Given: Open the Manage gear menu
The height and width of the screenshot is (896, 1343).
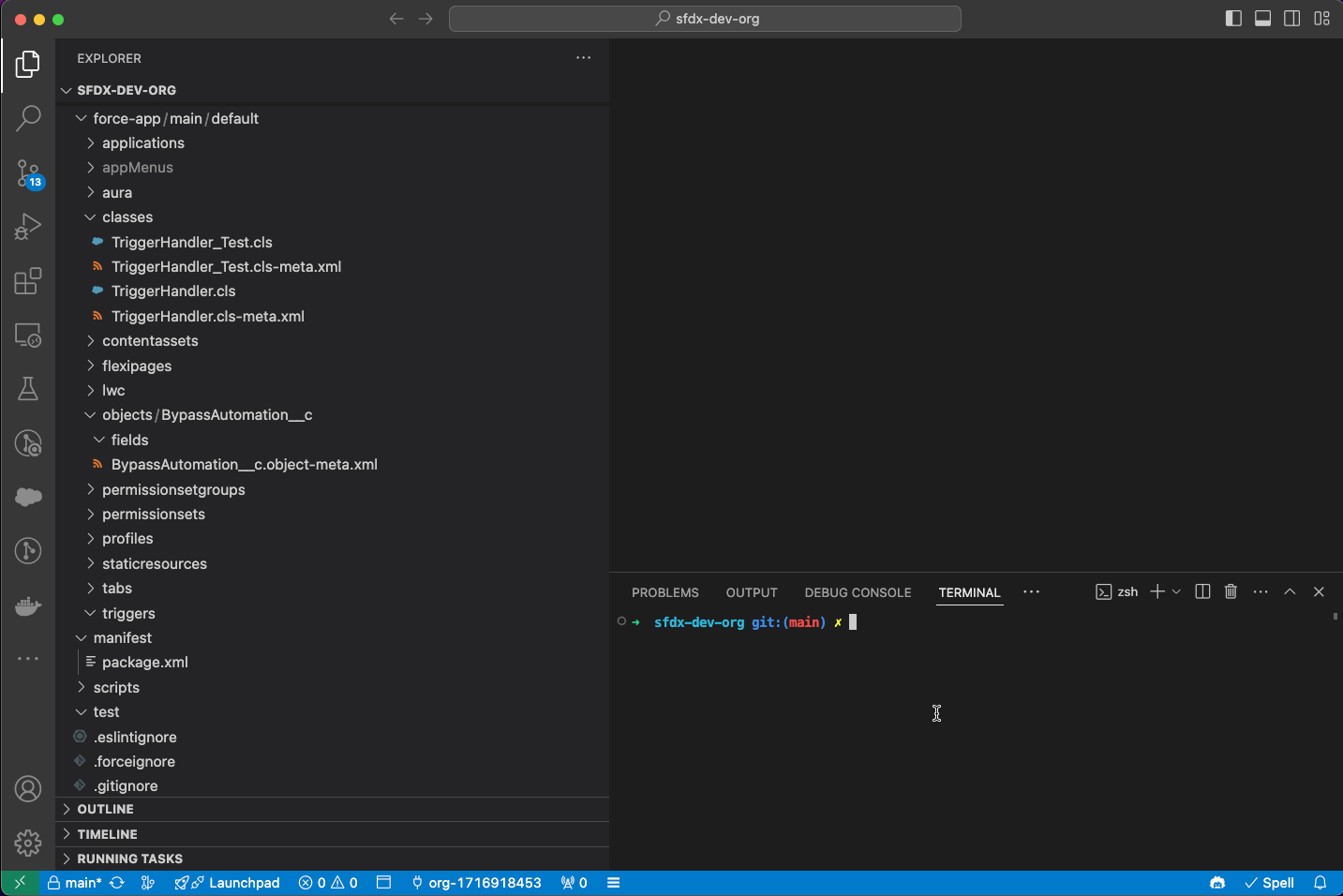Looking at the screenshot, I should 28,844.
